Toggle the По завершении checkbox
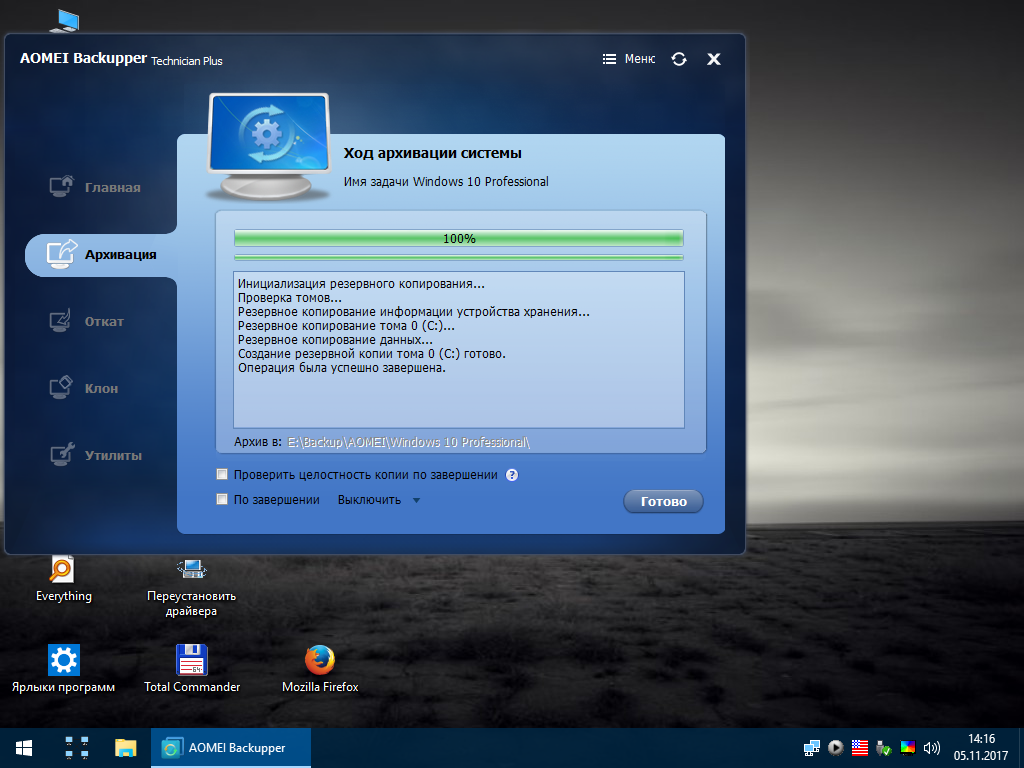 pos(222,500)
